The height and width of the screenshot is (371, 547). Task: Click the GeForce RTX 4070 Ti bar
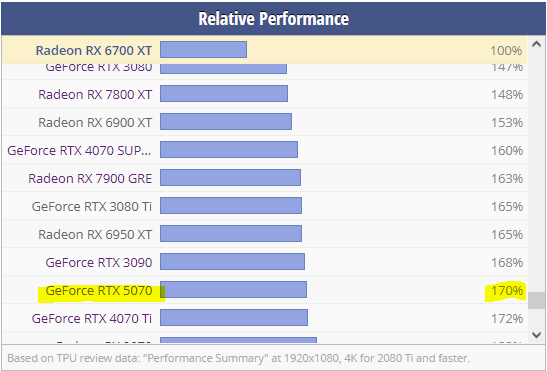click(234, 317)
